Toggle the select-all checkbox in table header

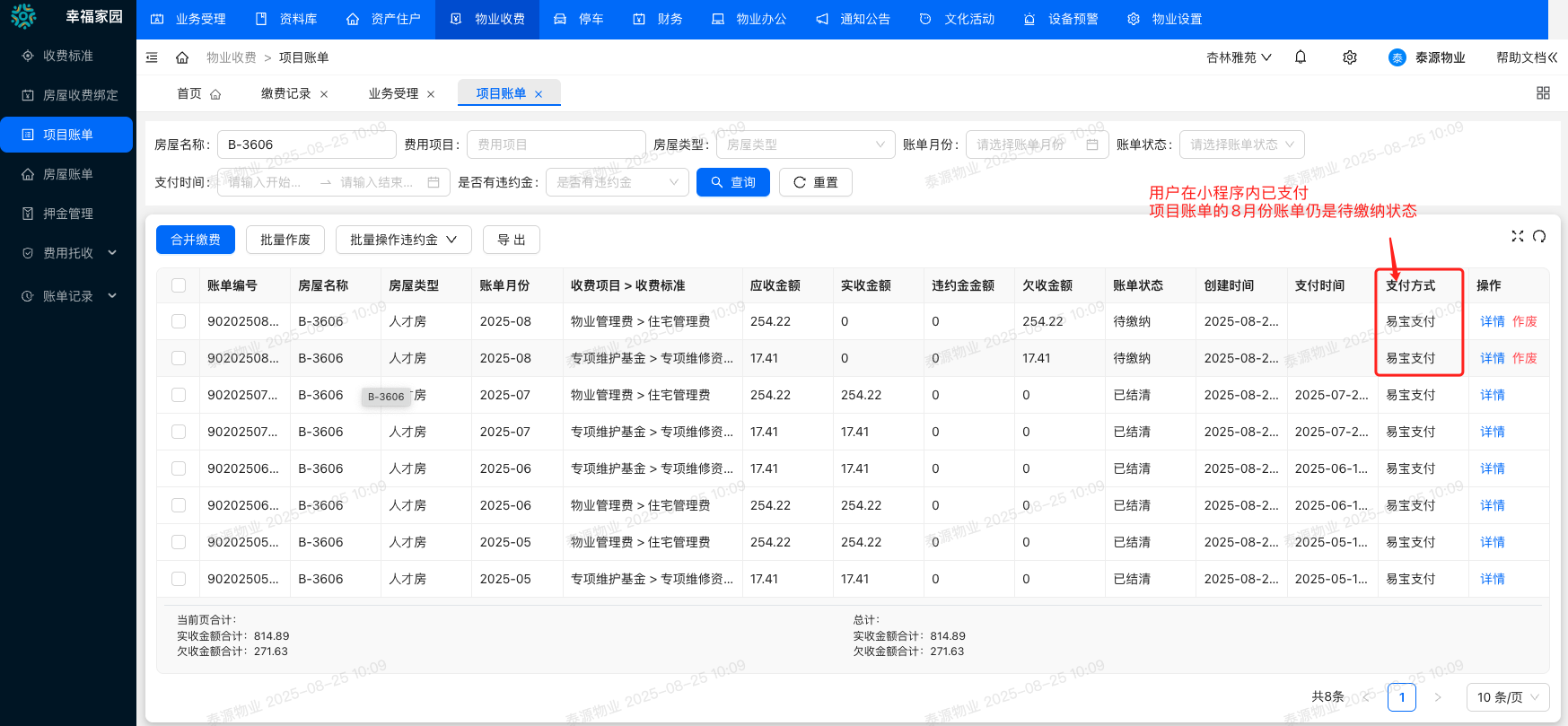(179, 285)
